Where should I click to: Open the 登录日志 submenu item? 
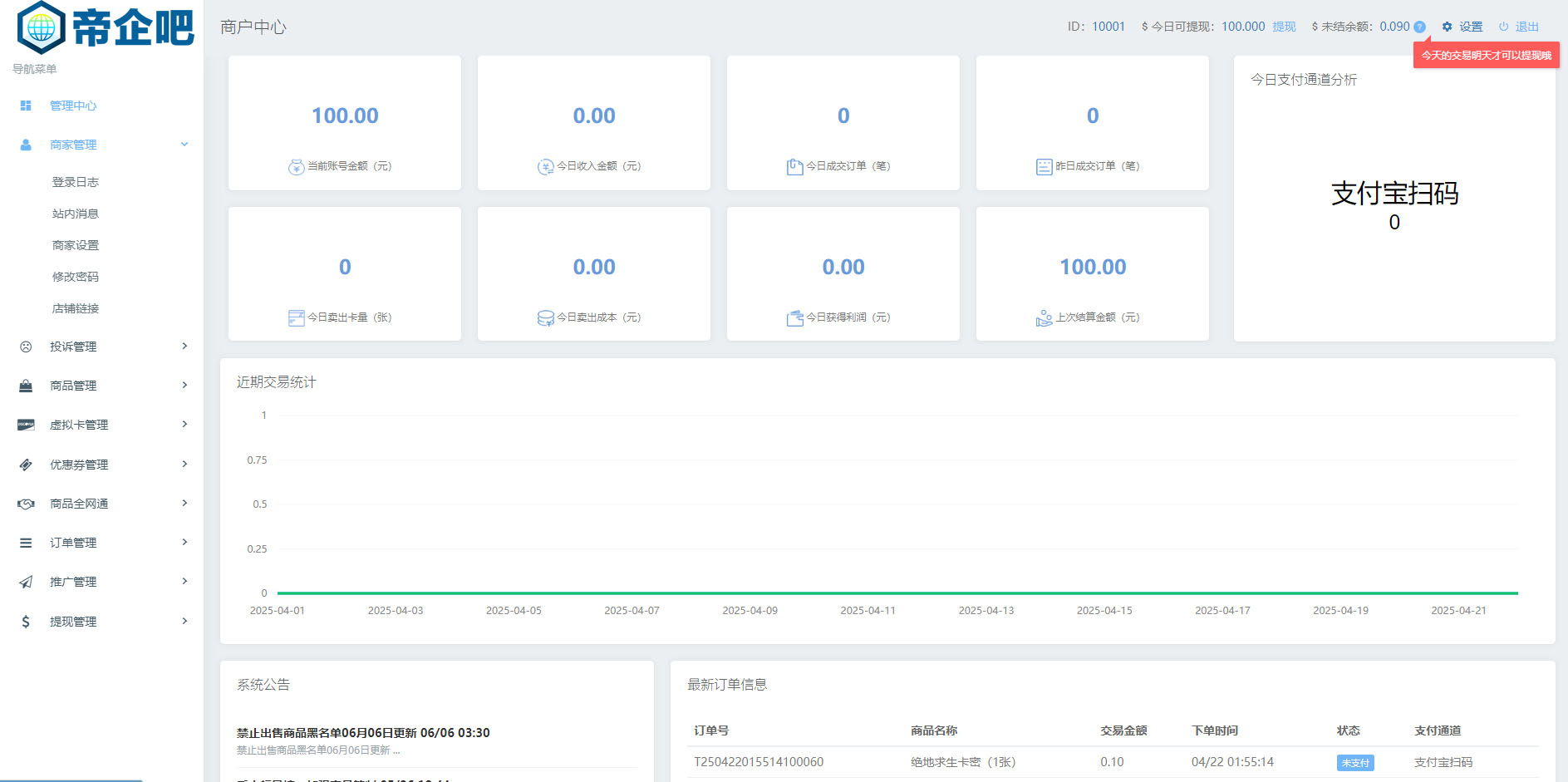point(76,182)
